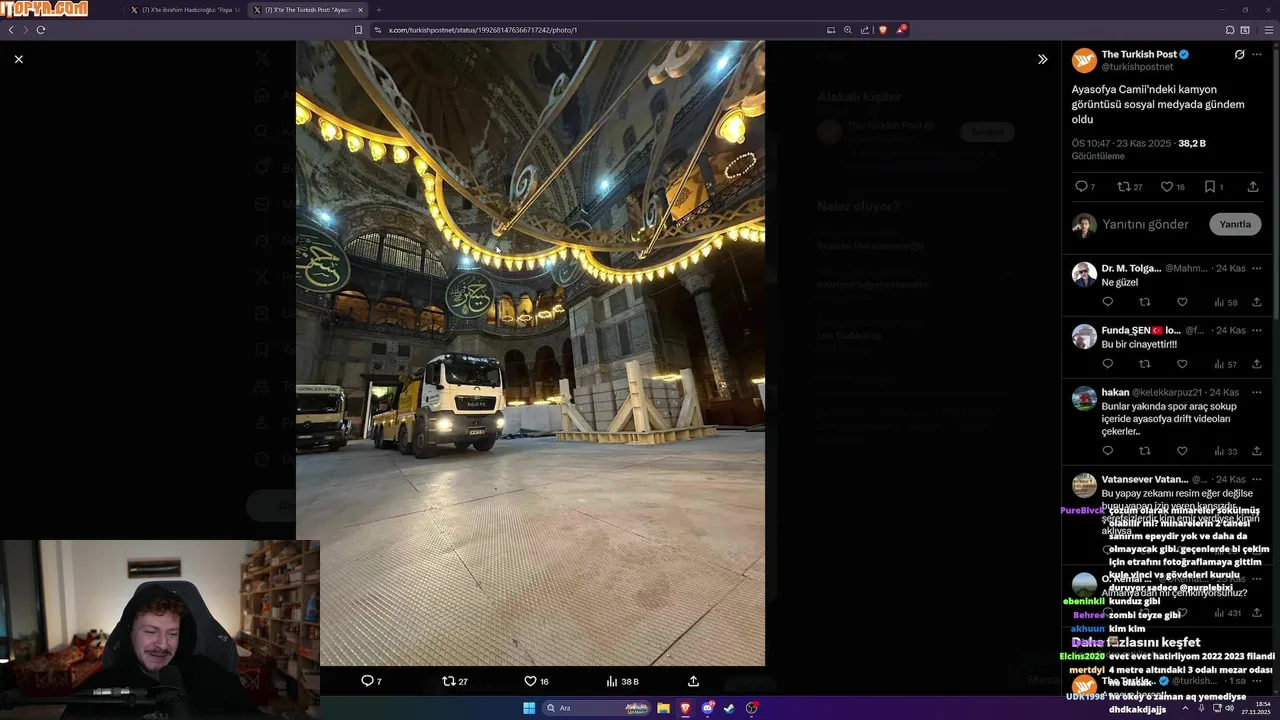The width and height of the screenshot is (1280, 720).
Task: Open Funda ŞEN's profile name
Action: 1141,330
